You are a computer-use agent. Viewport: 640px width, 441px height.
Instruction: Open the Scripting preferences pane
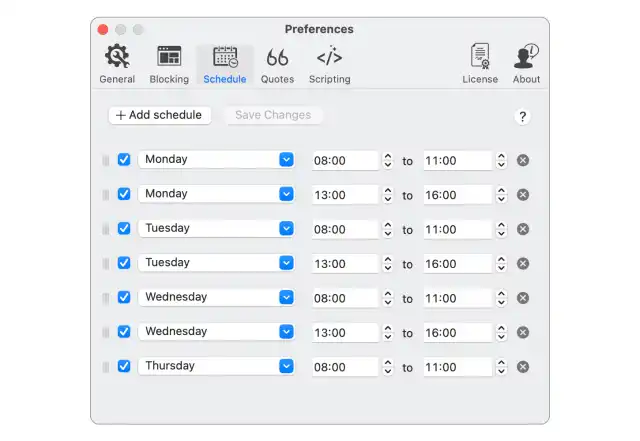coord(329,64)
